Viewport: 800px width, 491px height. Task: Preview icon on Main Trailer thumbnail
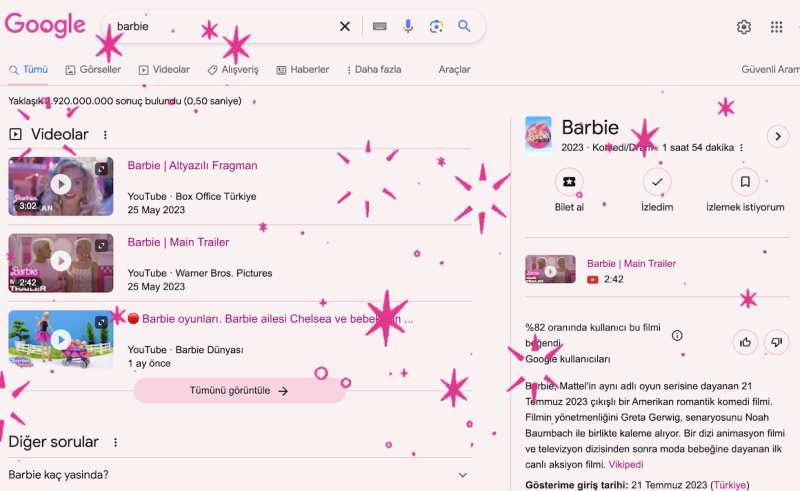click(x=102, y=246)
